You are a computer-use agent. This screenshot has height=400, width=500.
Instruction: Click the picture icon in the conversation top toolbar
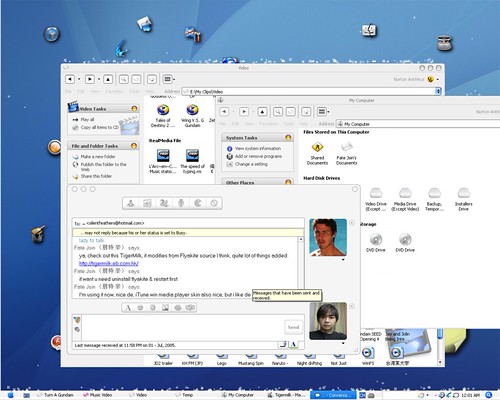[x=147, y=203]
